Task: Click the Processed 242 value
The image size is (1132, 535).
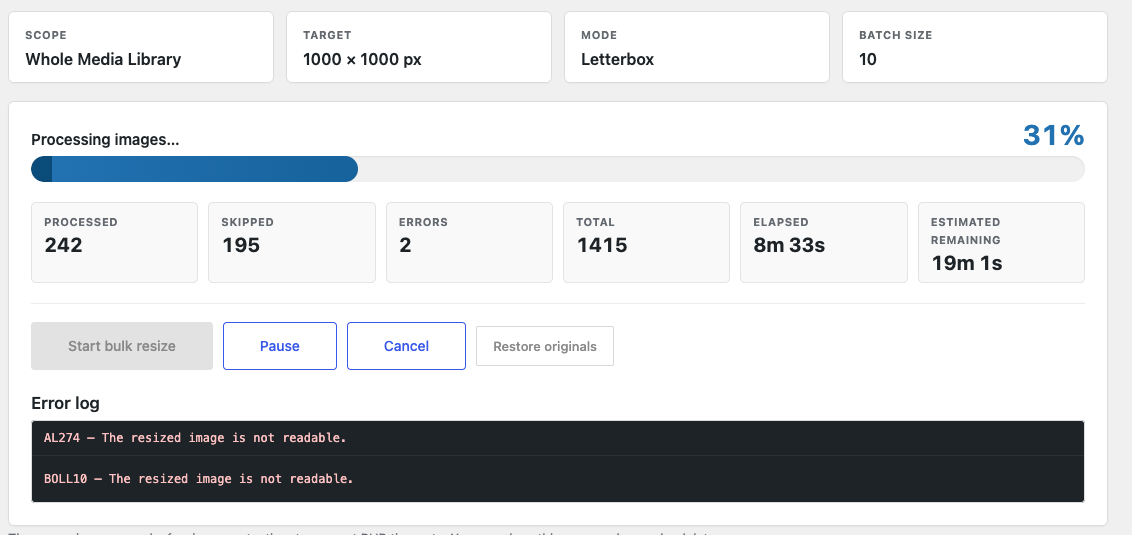Action: [x=64, y=245]
